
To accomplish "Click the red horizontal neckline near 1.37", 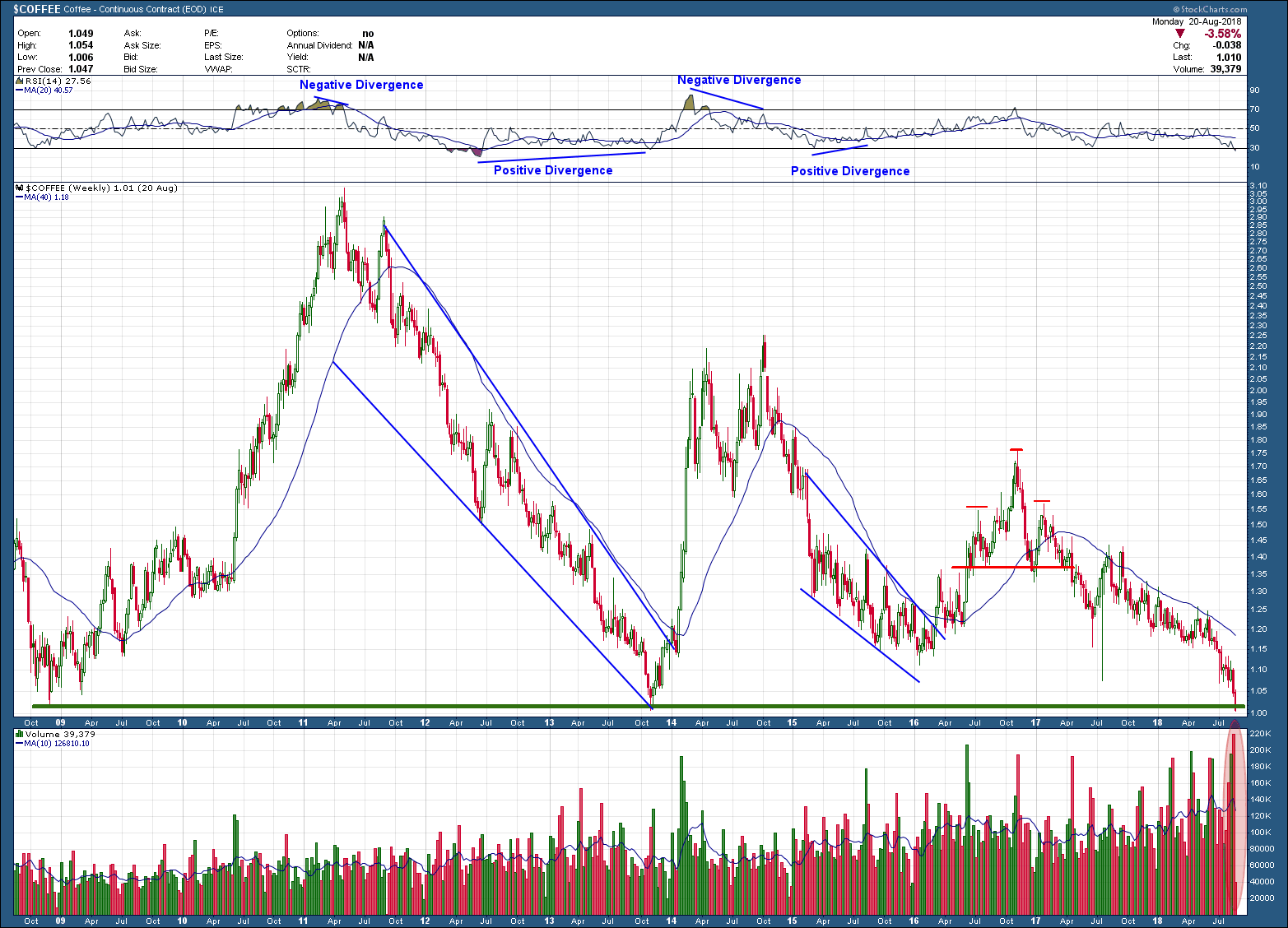I will [1012, 567].
